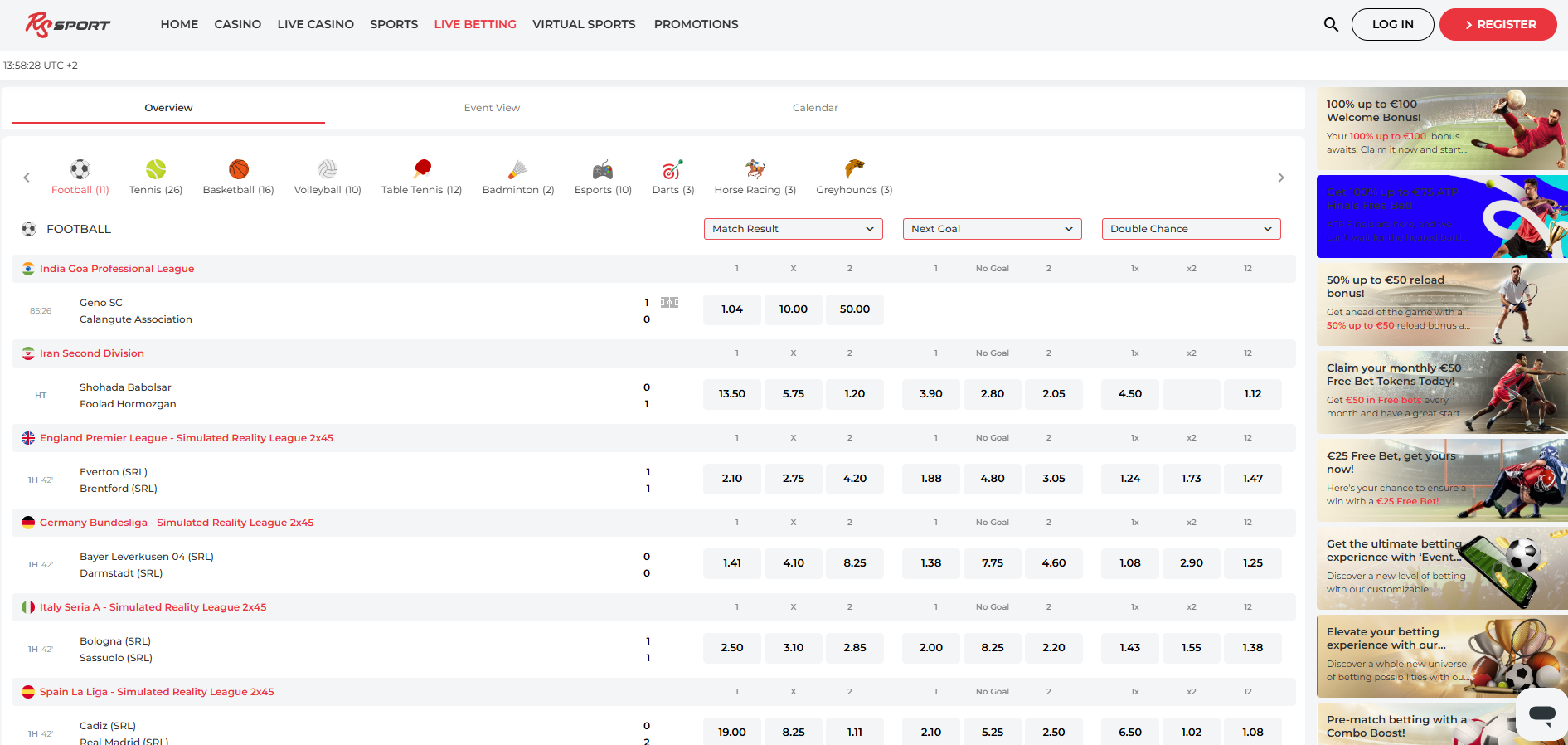Screen dimensions: 1568x745
Task: Click the REGISTER button
Action: click(1498, 24)
